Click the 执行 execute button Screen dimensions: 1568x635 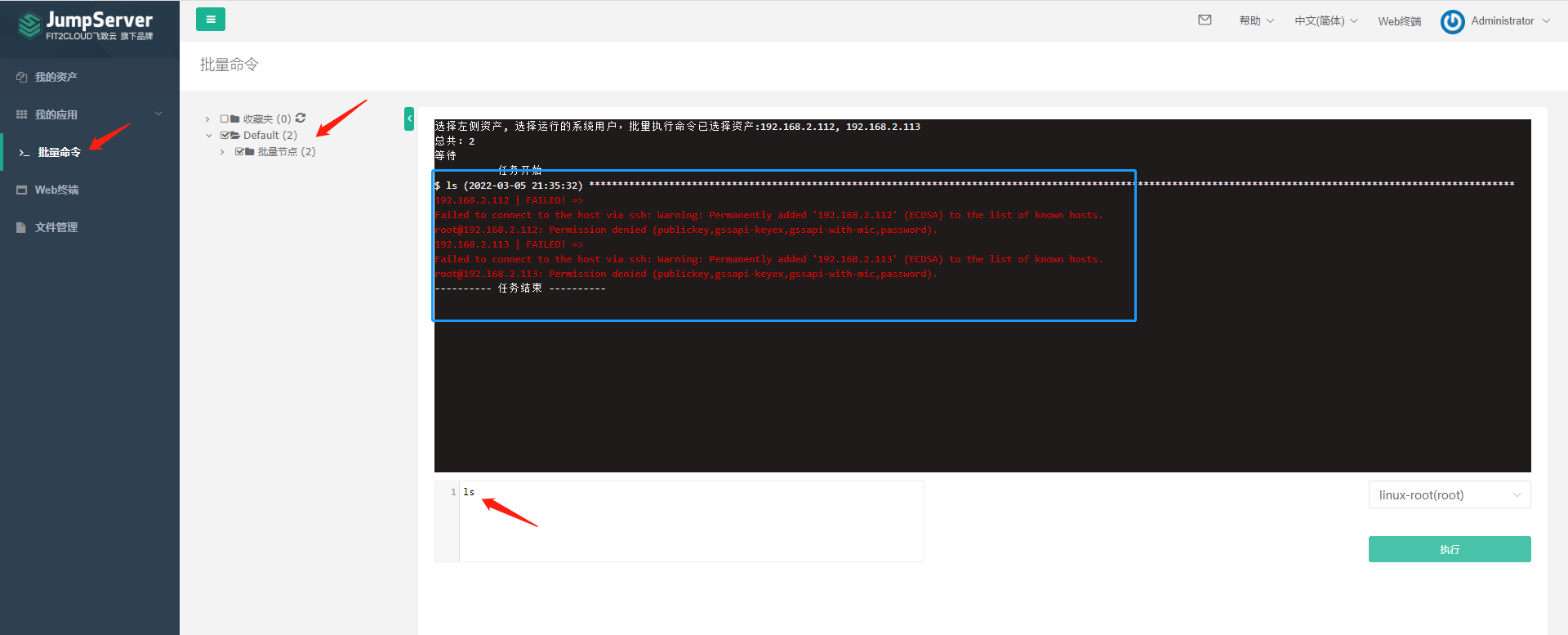pyautogui.click(x=1450, y=549)
